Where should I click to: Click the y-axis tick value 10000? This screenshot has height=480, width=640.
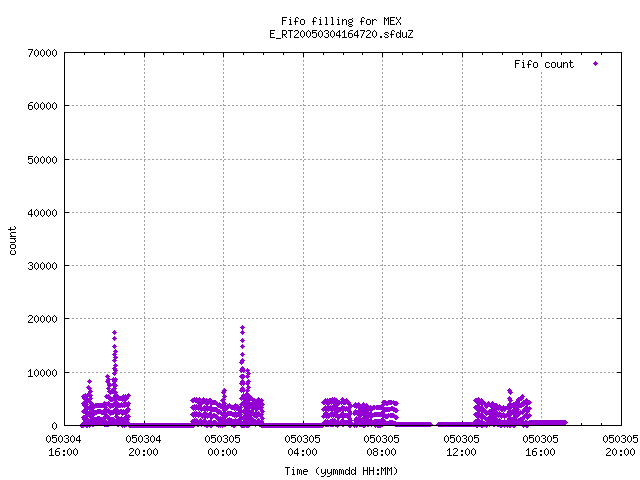[x=42, y=373]
